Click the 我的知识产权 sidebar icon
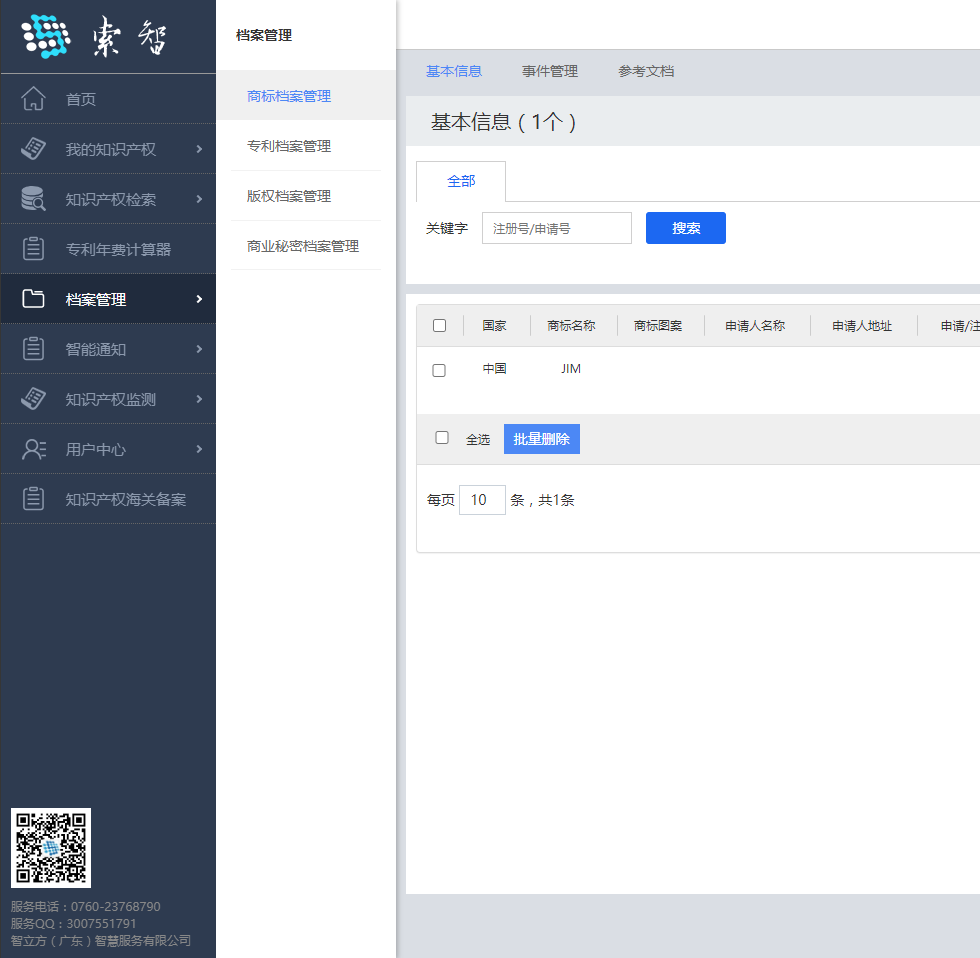This screenshot has height=958, width=980. point(33,149)
